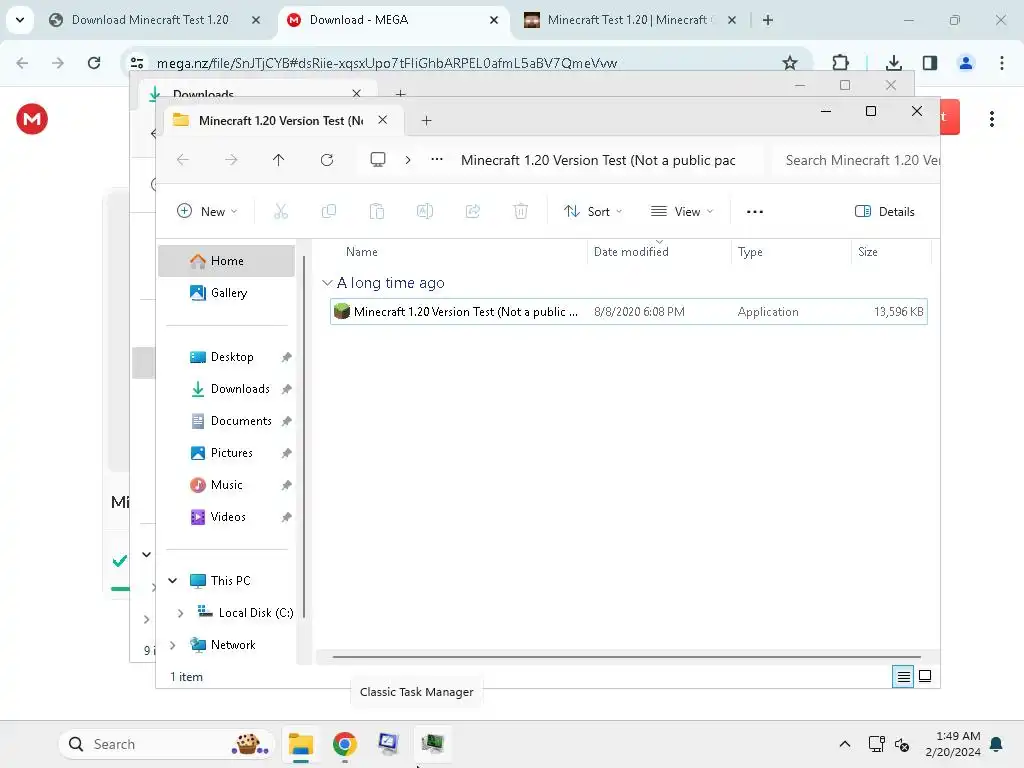Click the Cut icon in Explorer toolbar
1024x768 pixels.
pos(281,211)
